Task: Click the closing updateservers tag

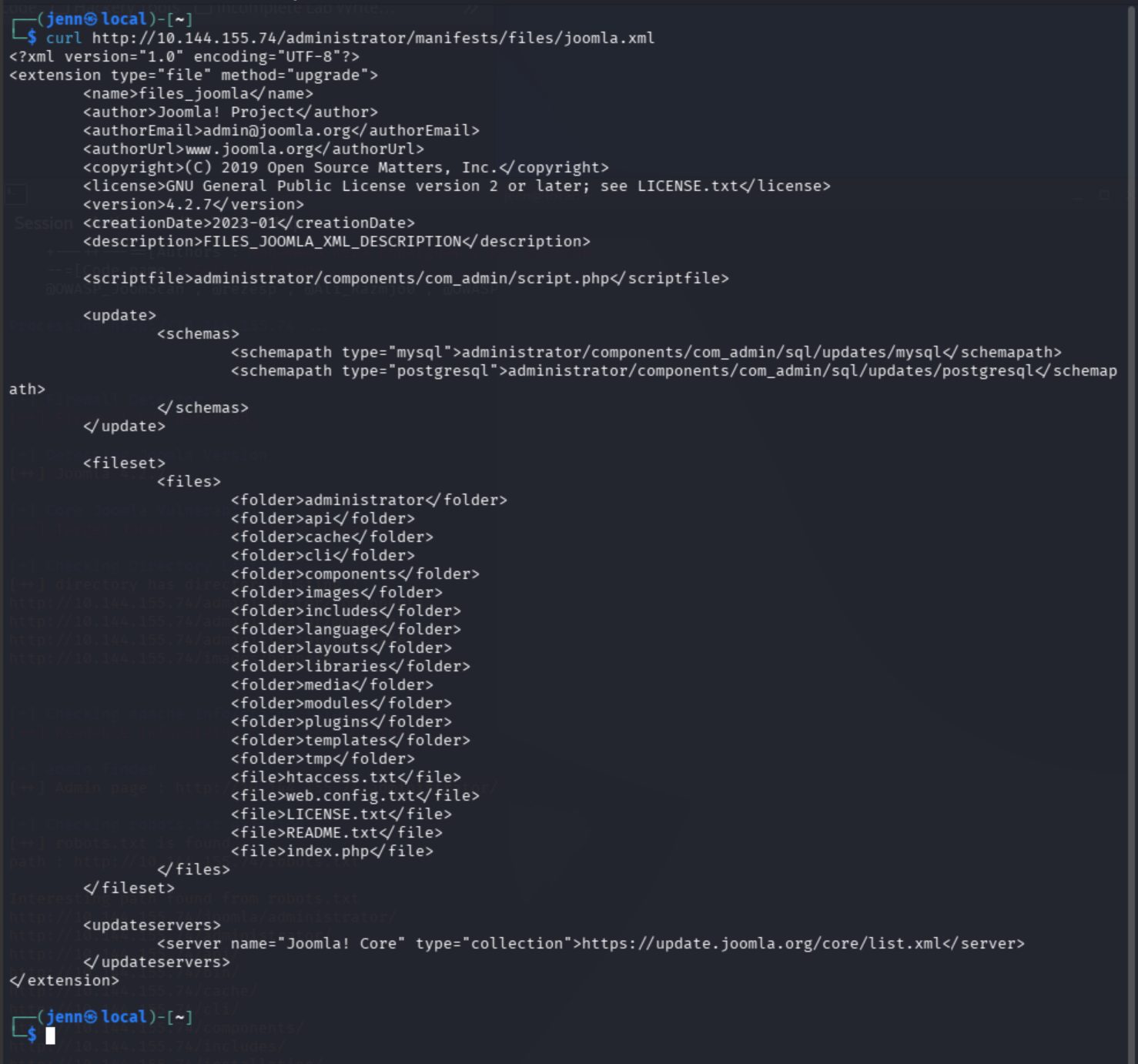Action: point(156,962)
